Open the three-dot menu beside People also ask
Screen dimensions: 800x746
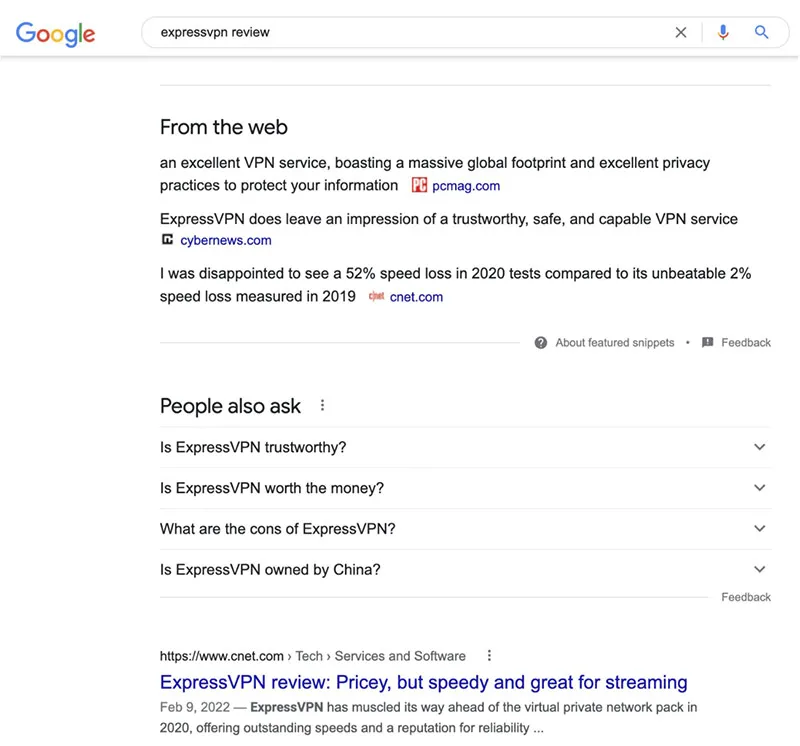(x=322, y=404)
